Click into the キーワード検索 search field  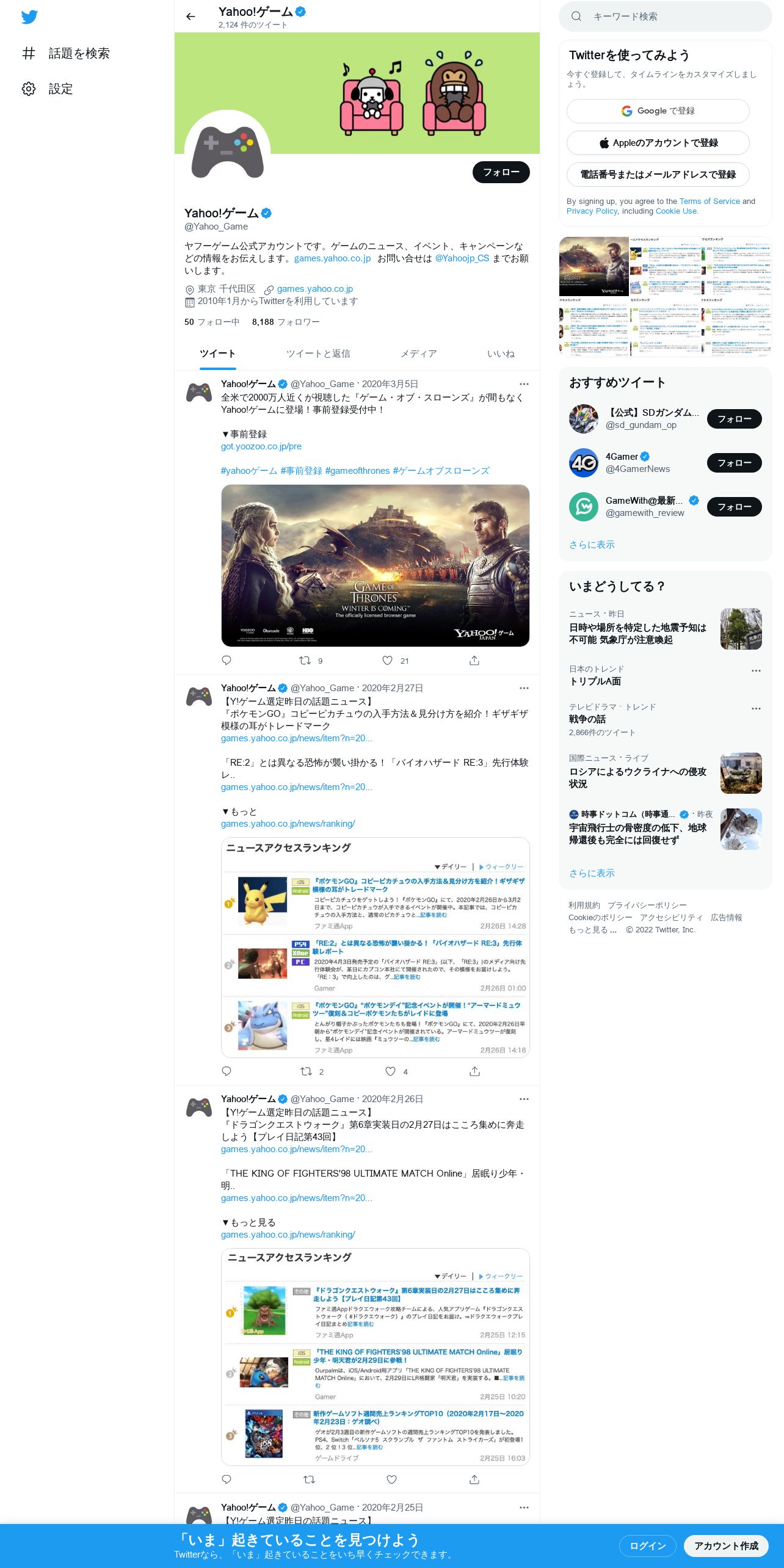pos(666,16)
